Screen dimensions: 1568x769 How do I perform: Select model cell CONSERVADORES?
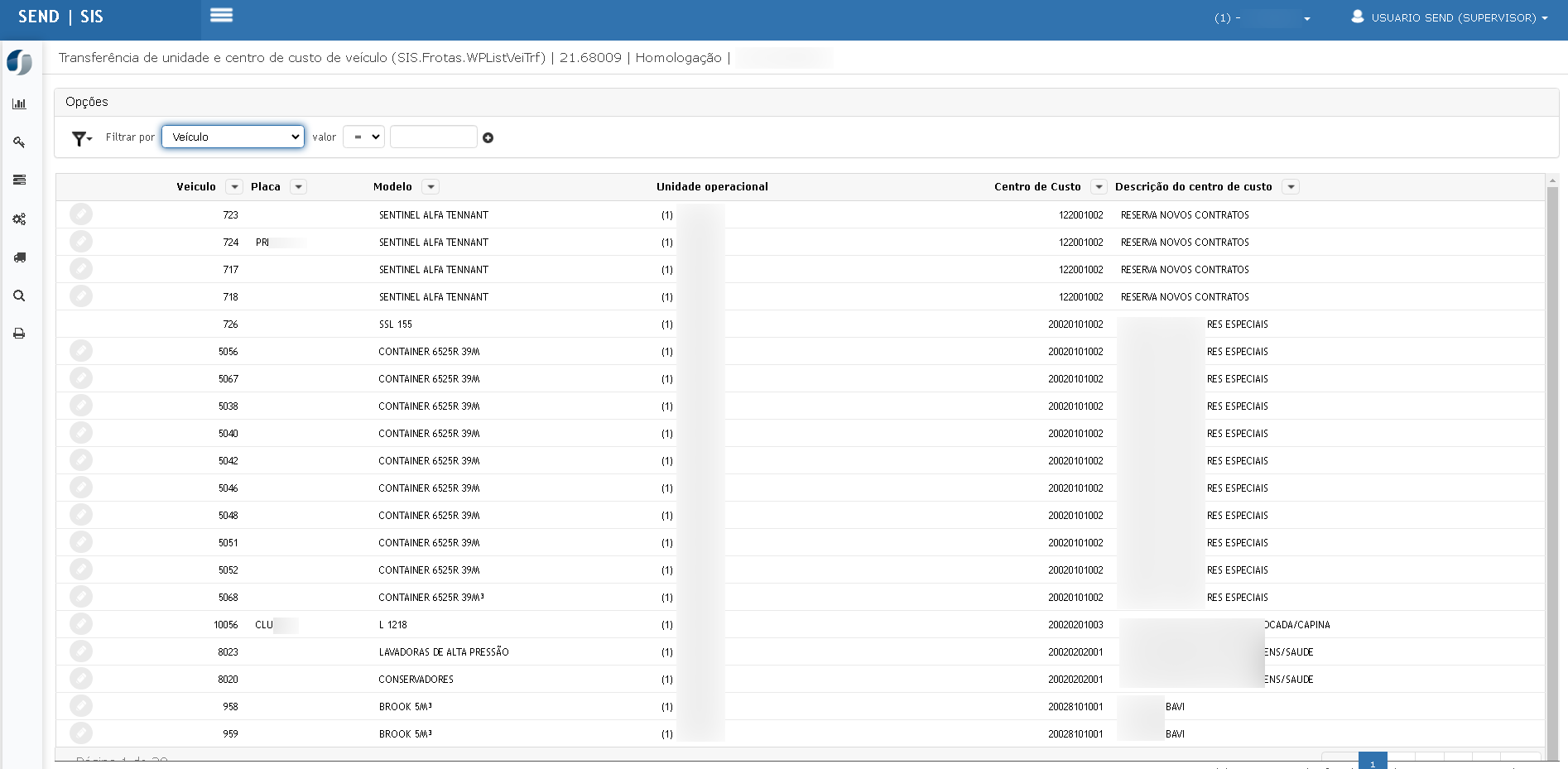(x=416, y=680)
